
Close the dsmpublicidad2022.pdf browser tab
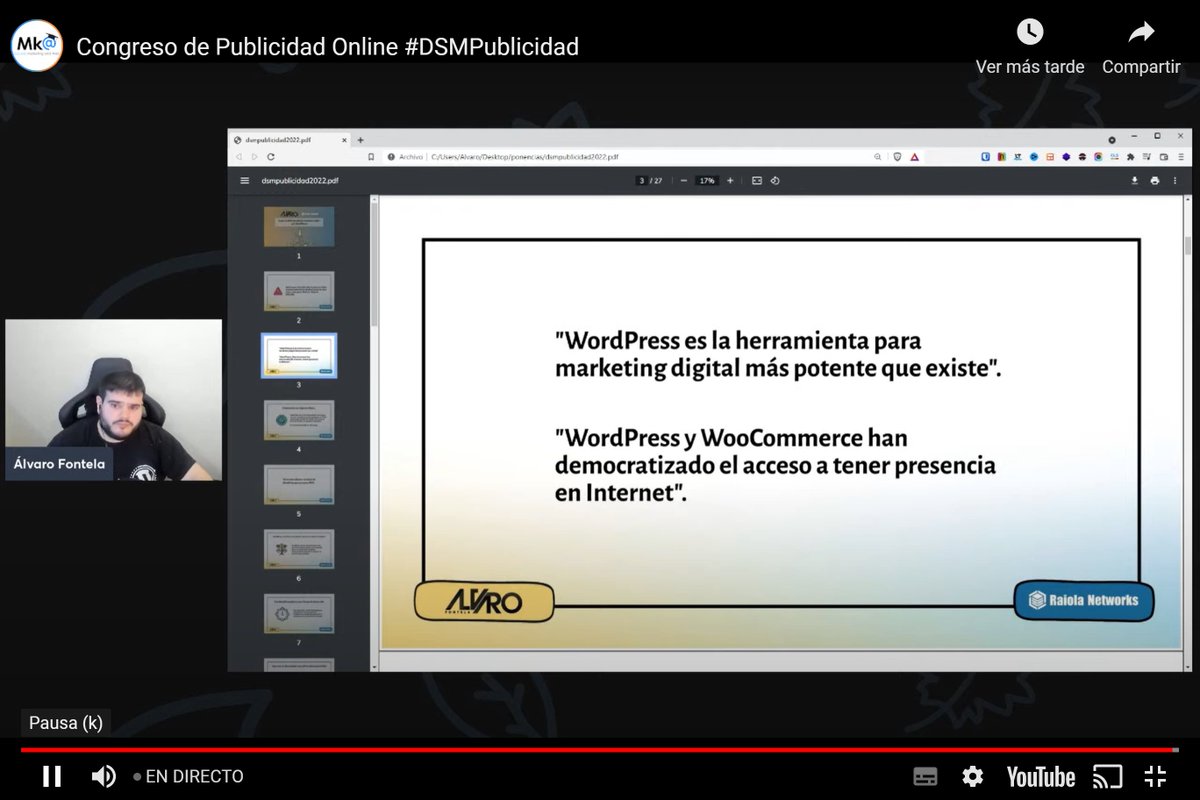point(344,140)
